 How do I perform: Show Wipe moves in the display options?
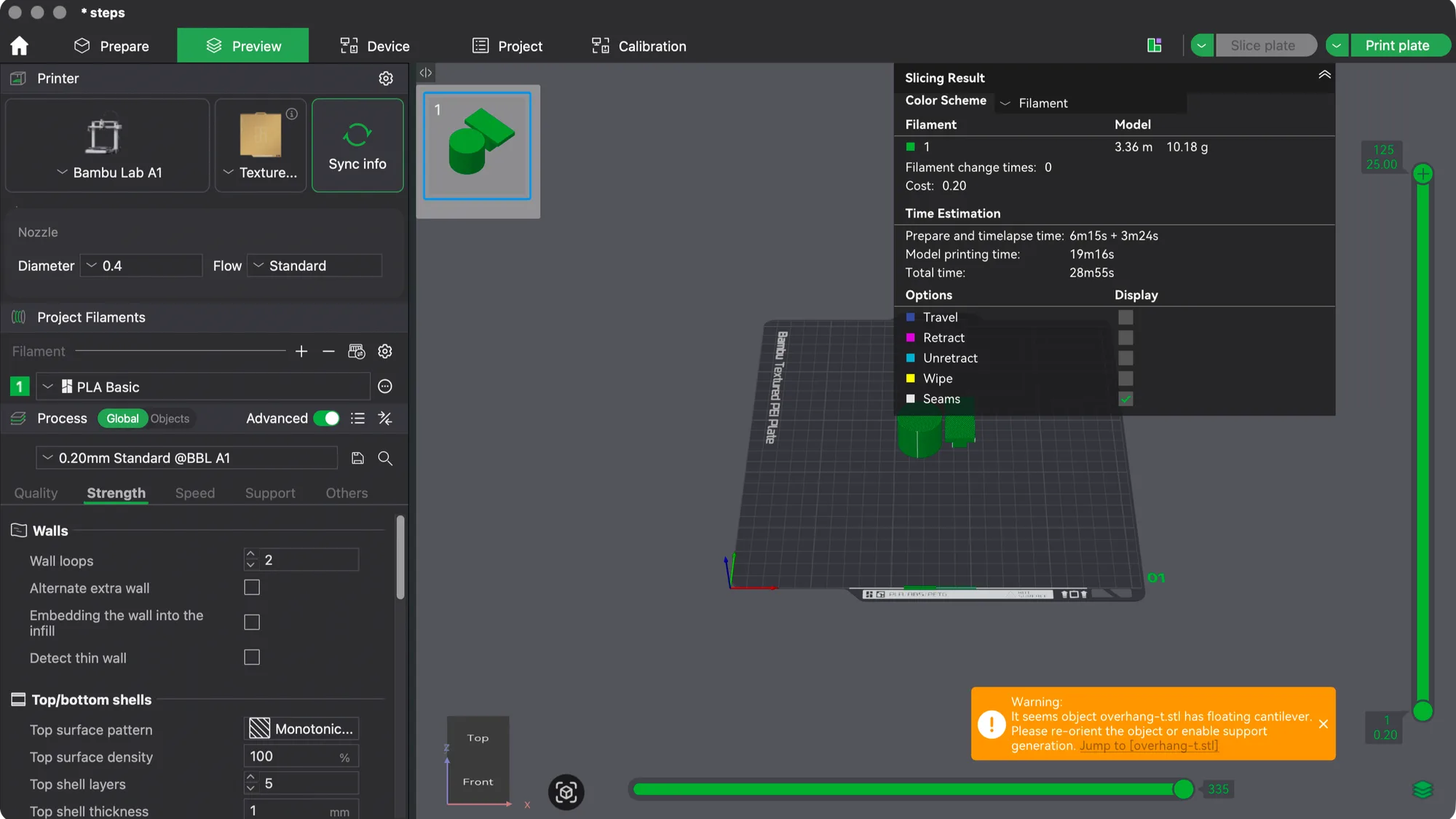1125,379
